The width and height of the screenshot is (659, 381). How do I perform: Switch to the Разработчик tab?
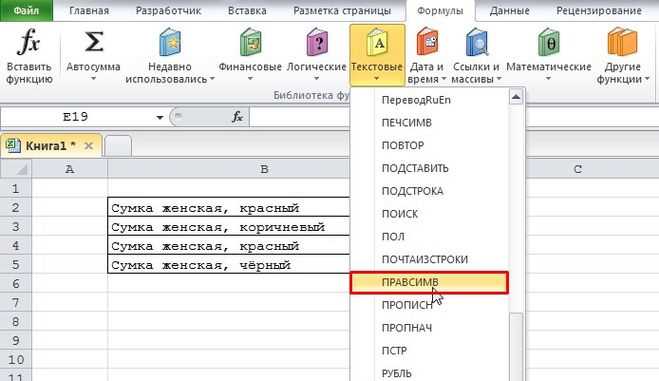click(168, 11)
